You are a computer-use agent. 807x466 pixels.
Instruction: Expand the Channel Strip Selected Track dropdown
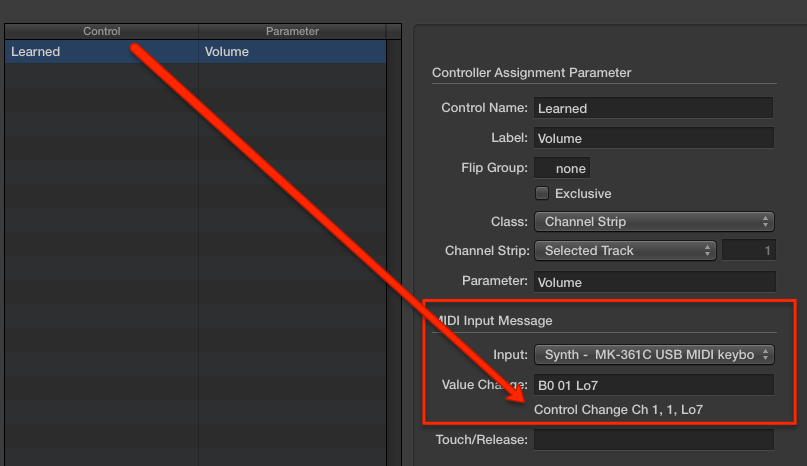tap(625, 250)
